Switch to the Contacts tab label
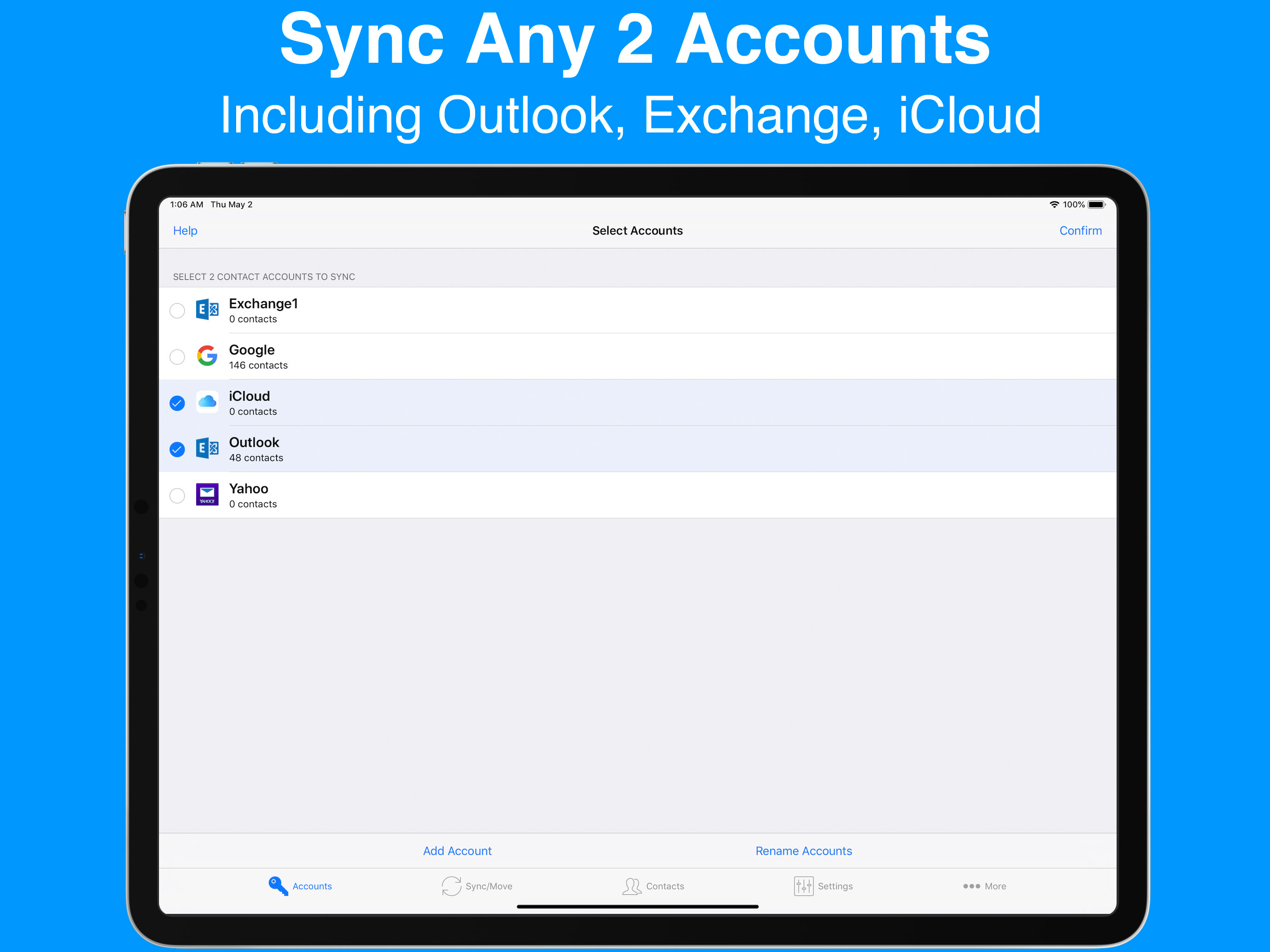 [x=665, y=886]
